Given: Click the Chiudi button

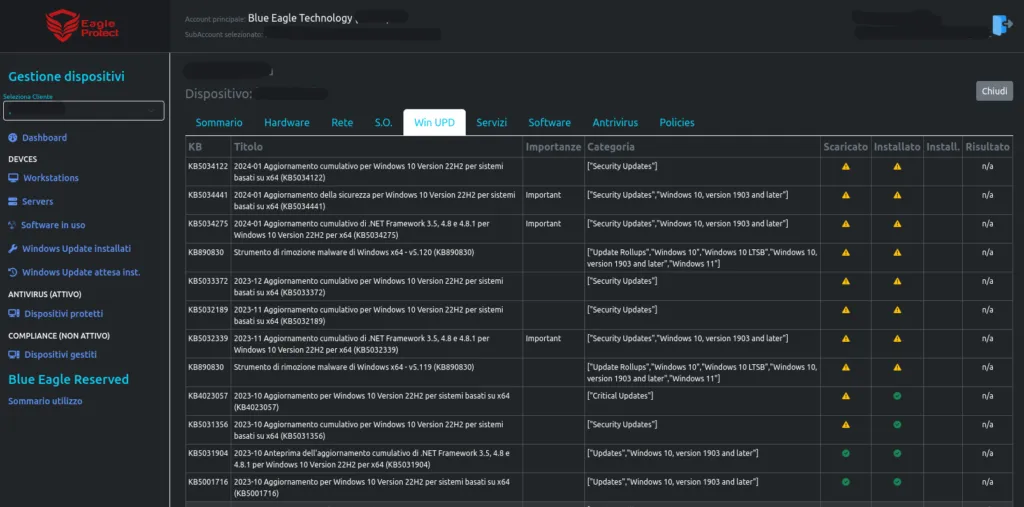Looking at the screenshot, I should (x=994, y=91).
